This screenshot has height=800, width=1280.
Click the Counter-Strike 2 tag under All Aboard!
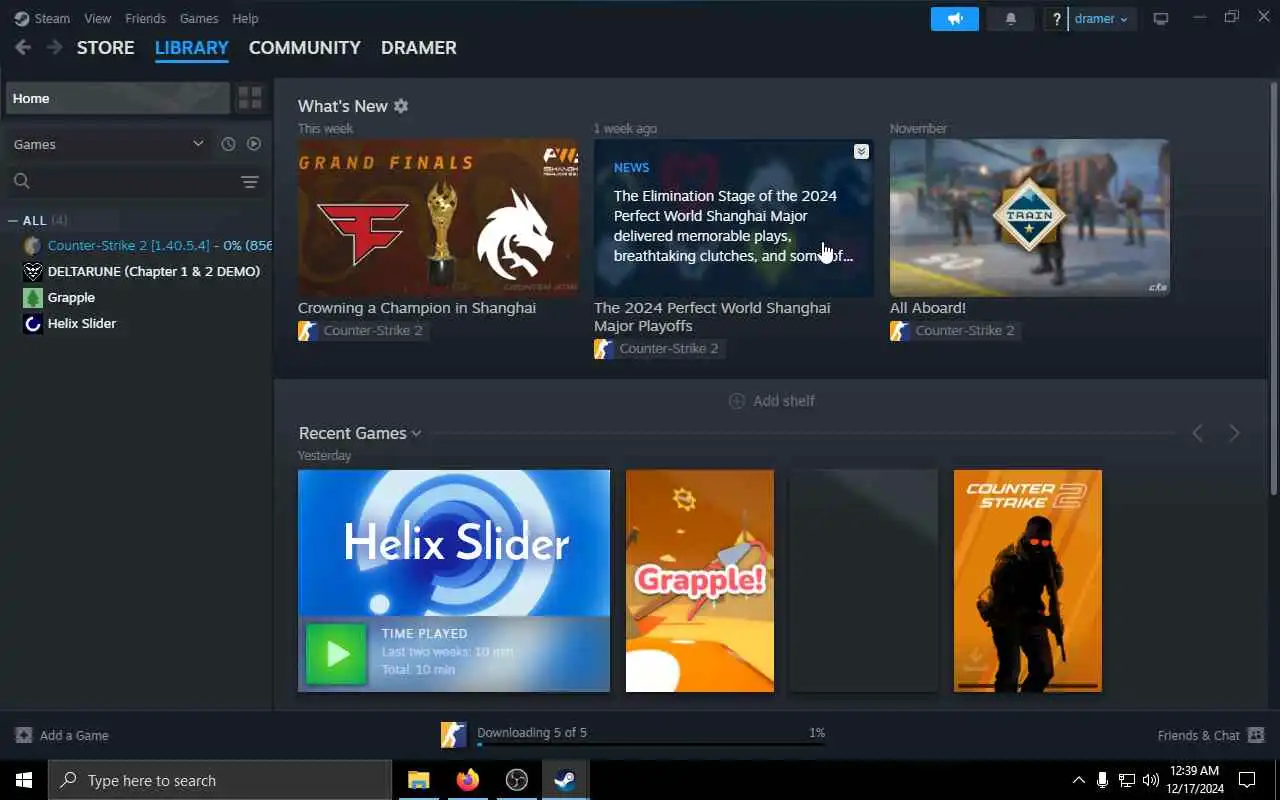coord(954,331)
